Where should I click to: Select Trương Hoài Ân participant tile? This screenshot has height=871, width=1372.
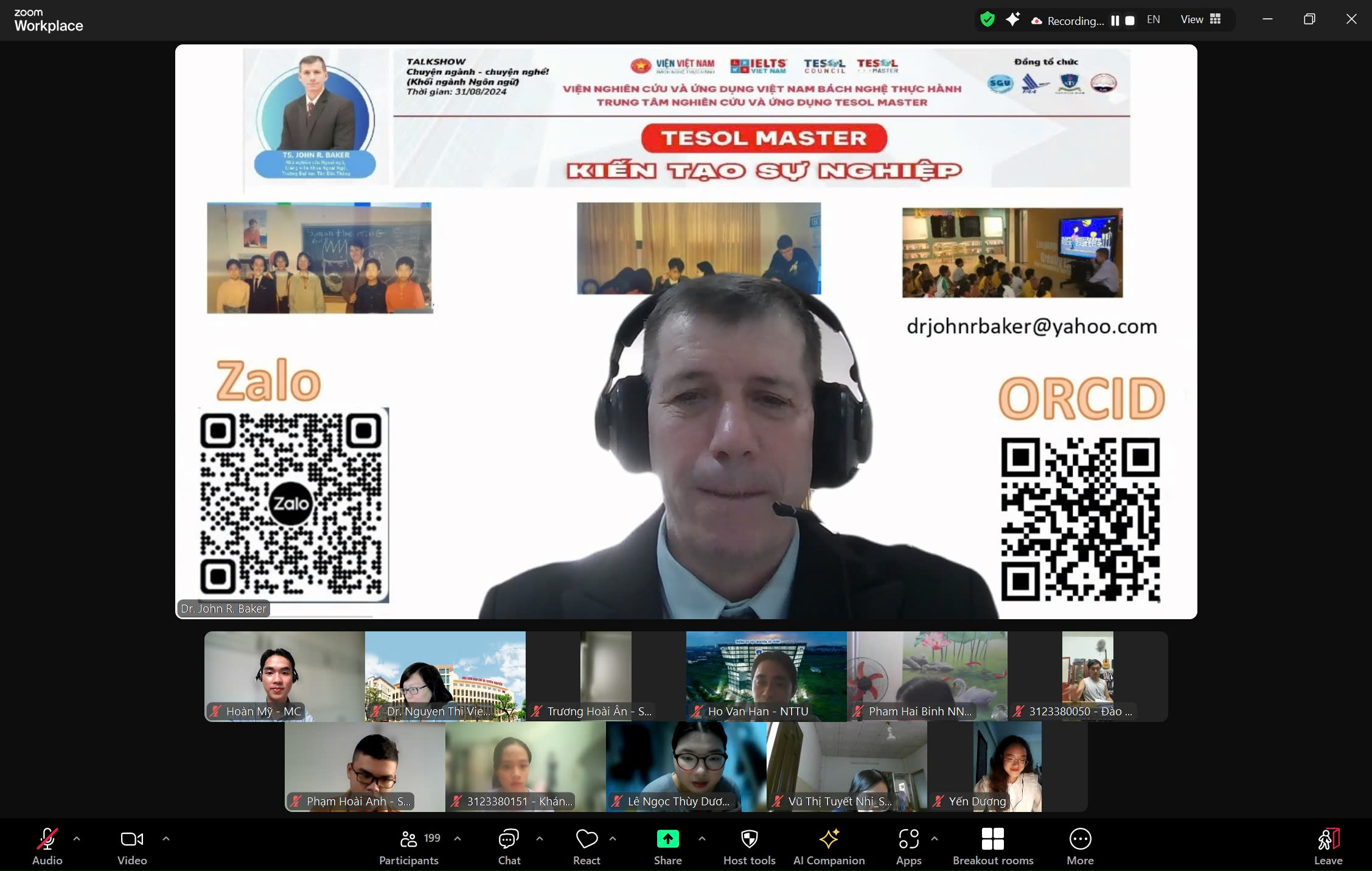[x=606, y=676]
